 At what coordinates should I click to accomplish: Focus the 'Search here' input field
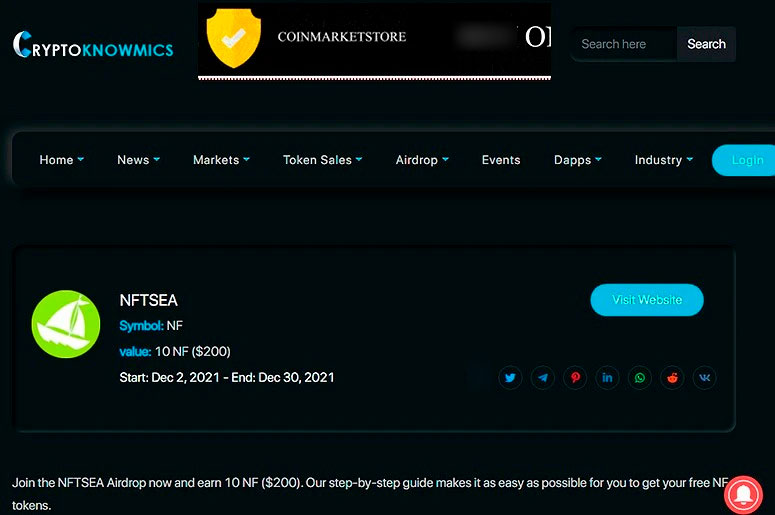coord(624,44)
